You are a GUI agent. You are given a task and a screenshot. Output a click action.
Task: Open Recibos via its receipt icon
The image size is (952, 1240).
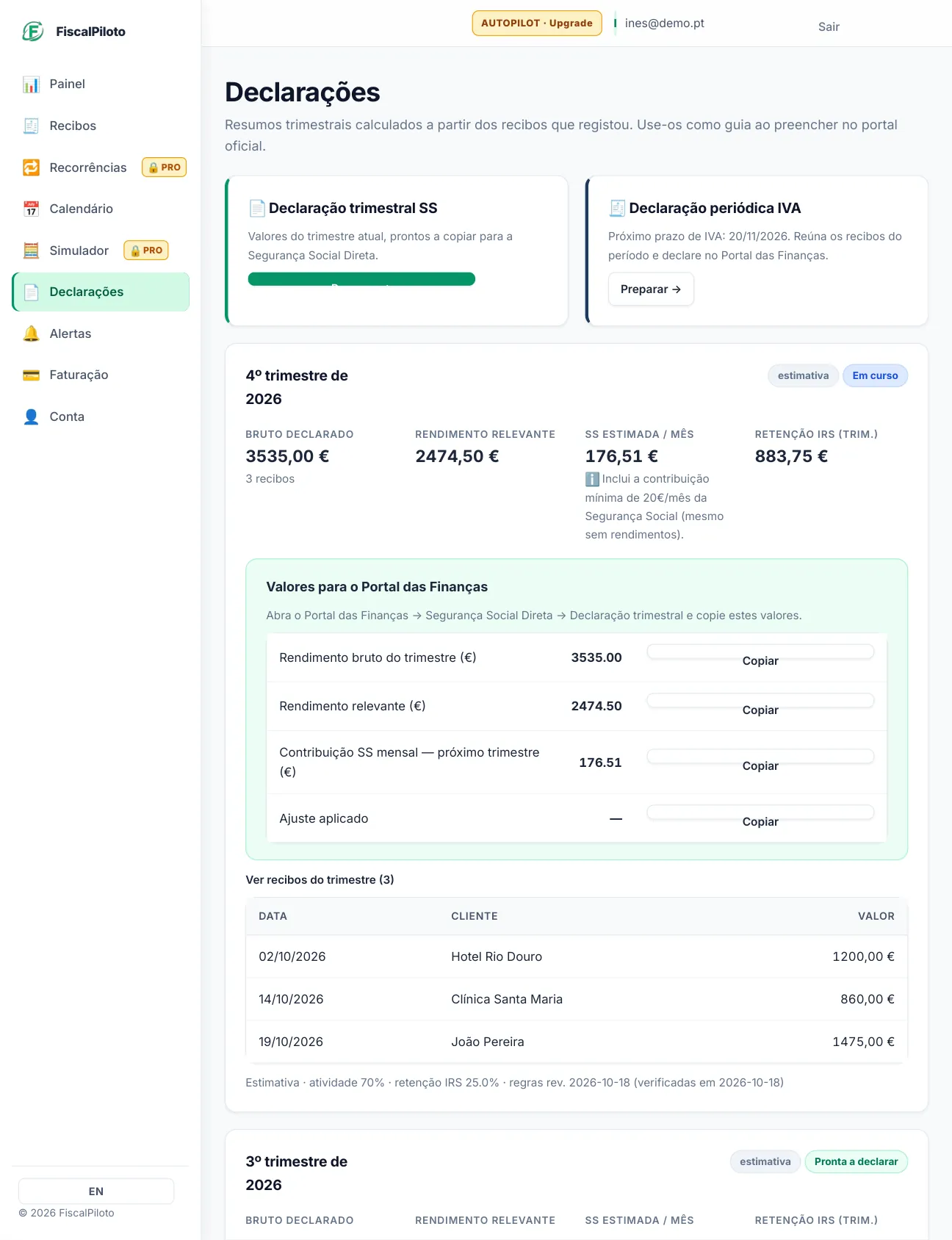31,126
